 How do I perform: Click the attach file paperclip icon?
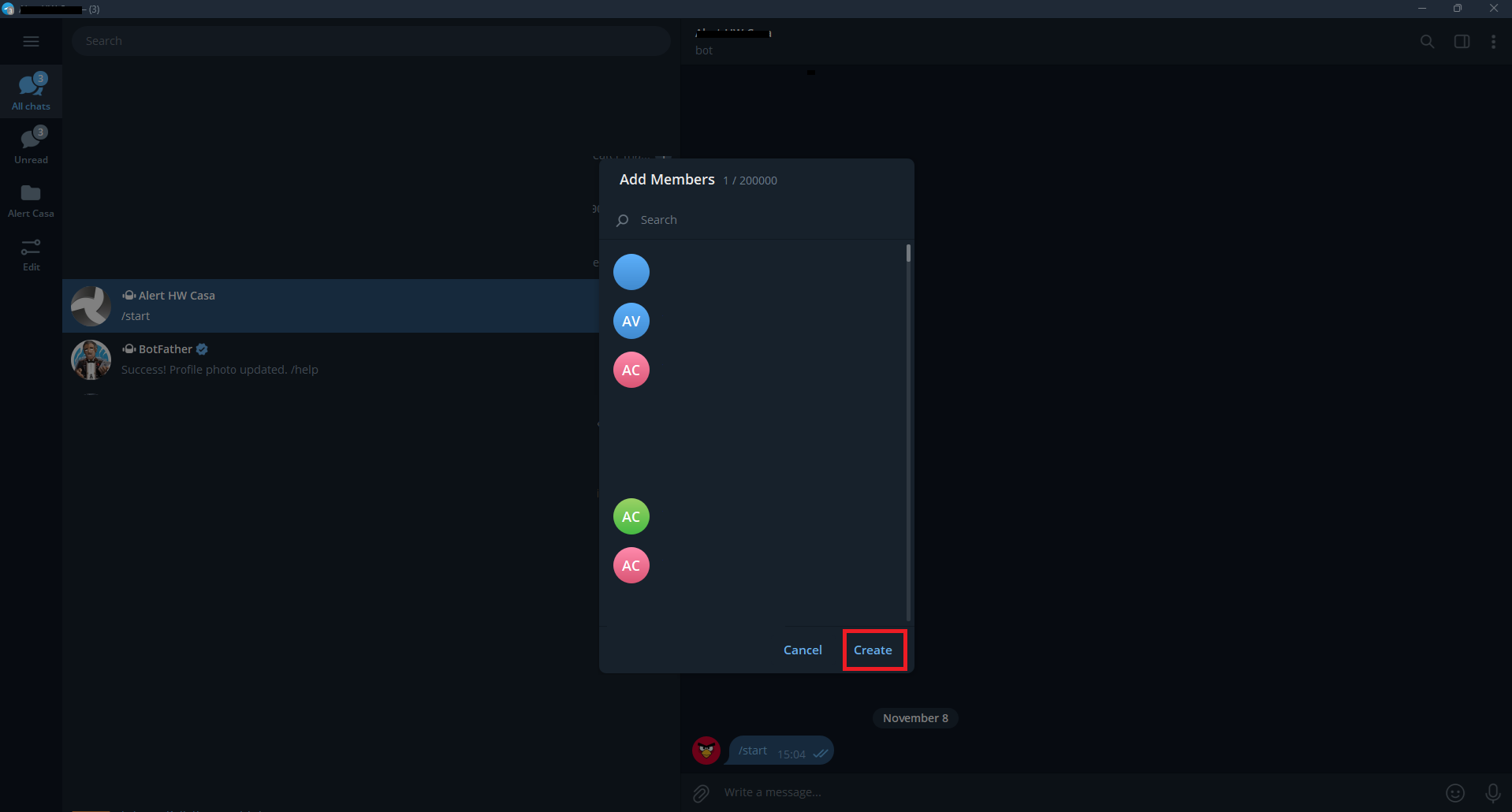(x=701, y=793)
